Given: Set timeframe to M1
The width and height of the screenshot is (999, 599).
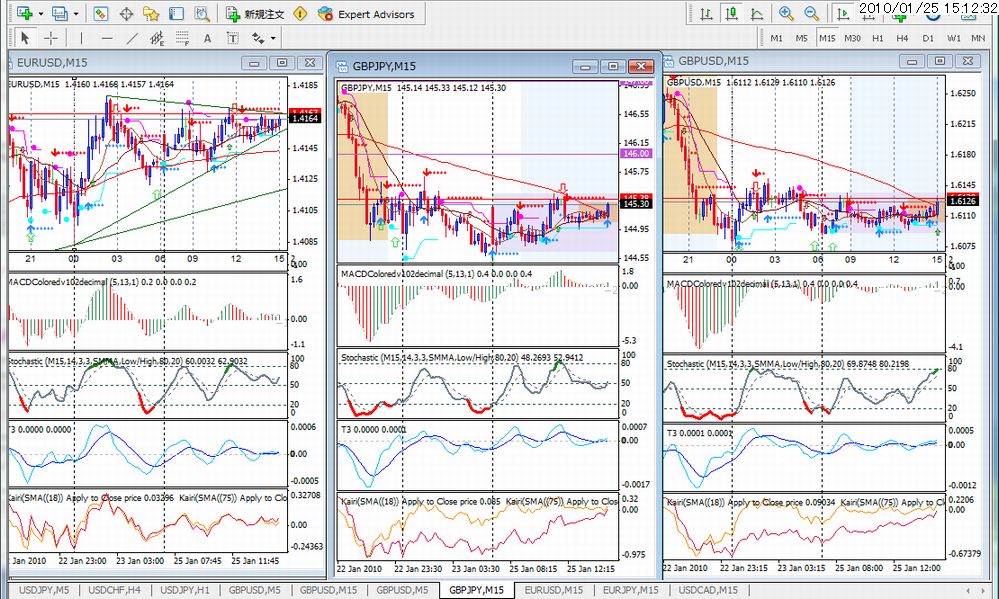Looking at the screenshot, I should [x=776, y=38].
